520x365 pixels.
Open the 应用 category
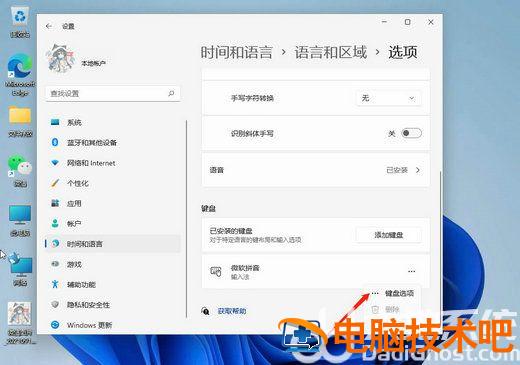[113, 203]
